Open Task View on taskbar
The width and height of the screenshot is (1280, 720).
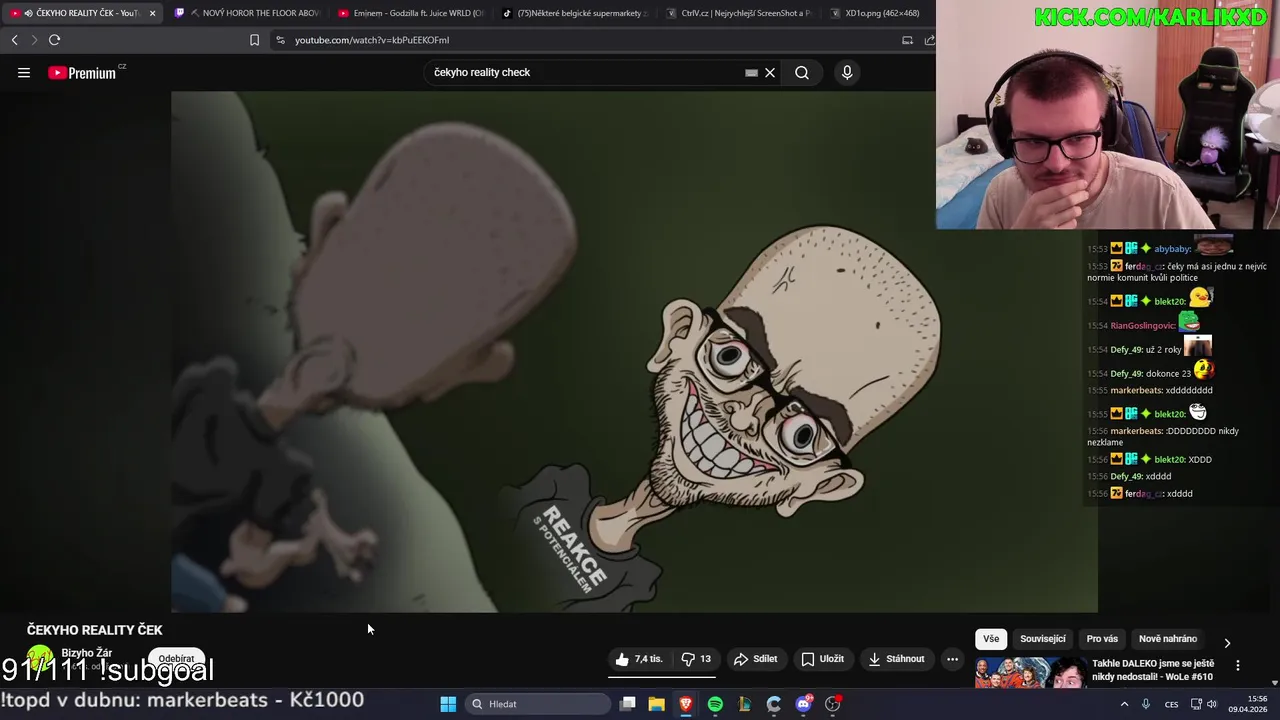(628, 704)
